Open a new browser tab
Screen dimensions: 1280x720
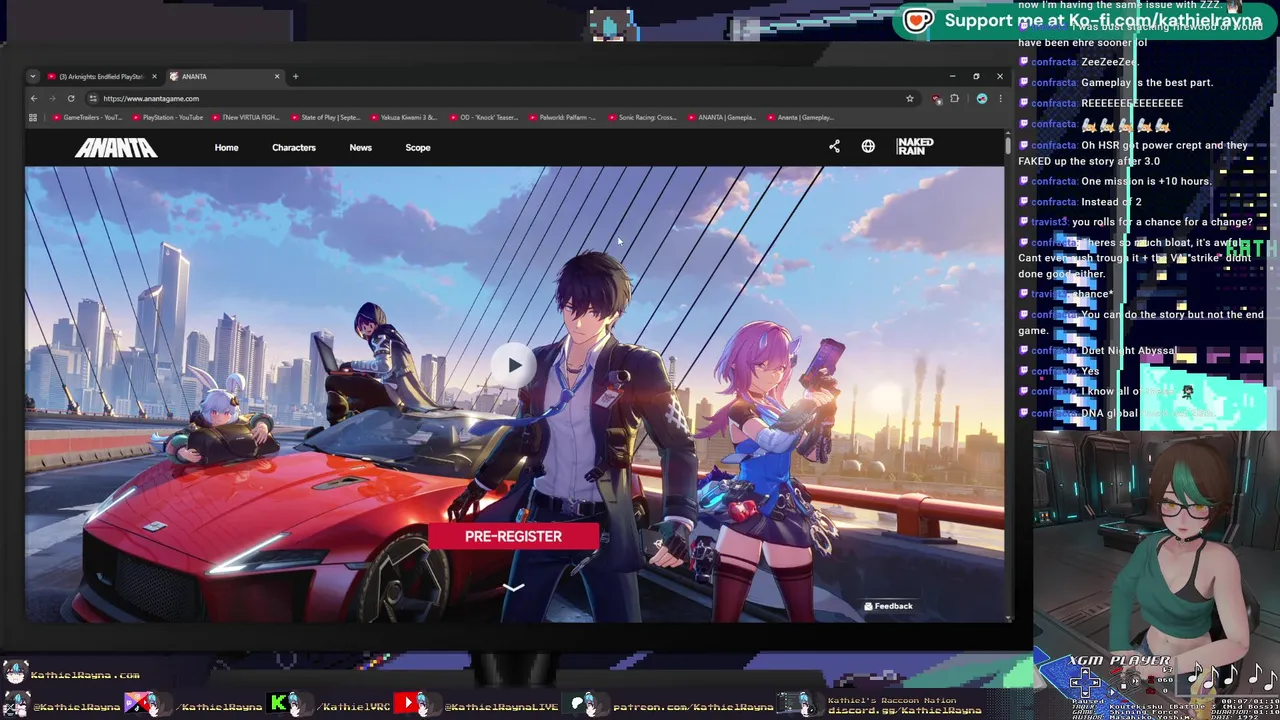click(x=296, y=76)
